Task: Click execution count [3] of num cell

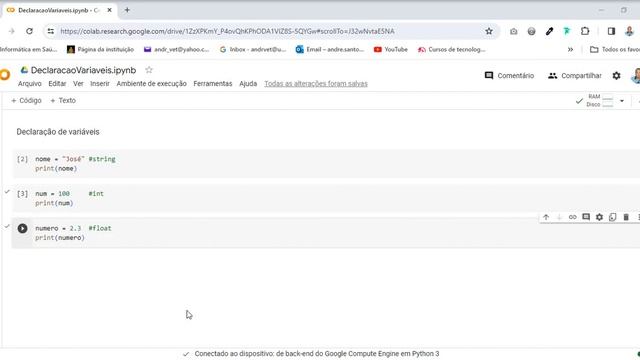Action: coord(22,193)
